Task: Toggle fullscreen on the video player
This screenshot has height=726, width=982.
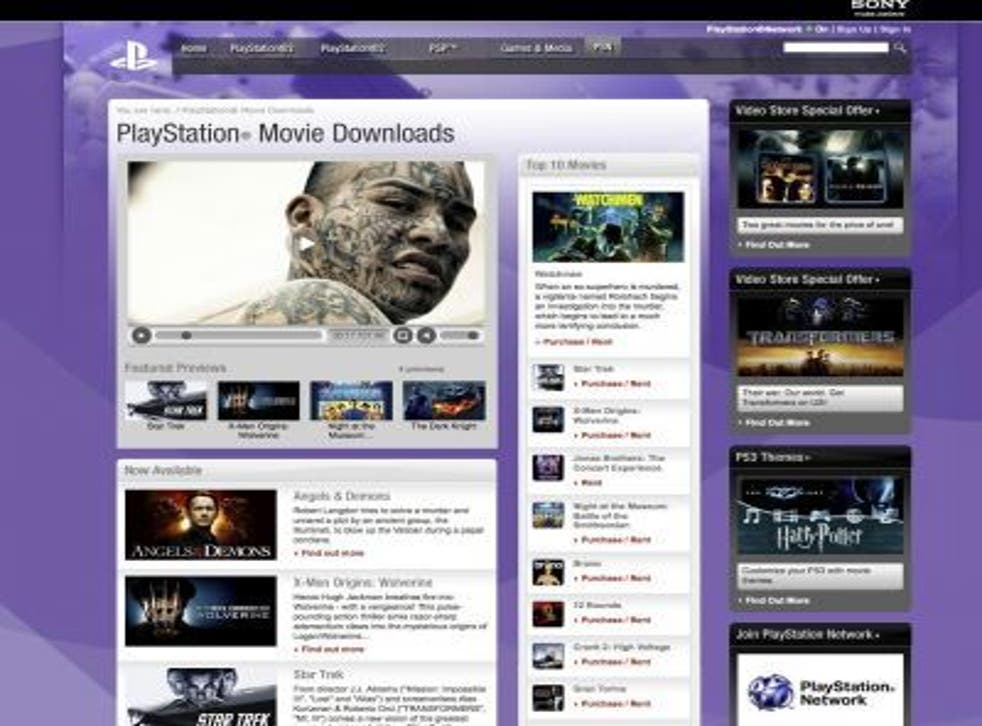Action: tap(403, 336)
